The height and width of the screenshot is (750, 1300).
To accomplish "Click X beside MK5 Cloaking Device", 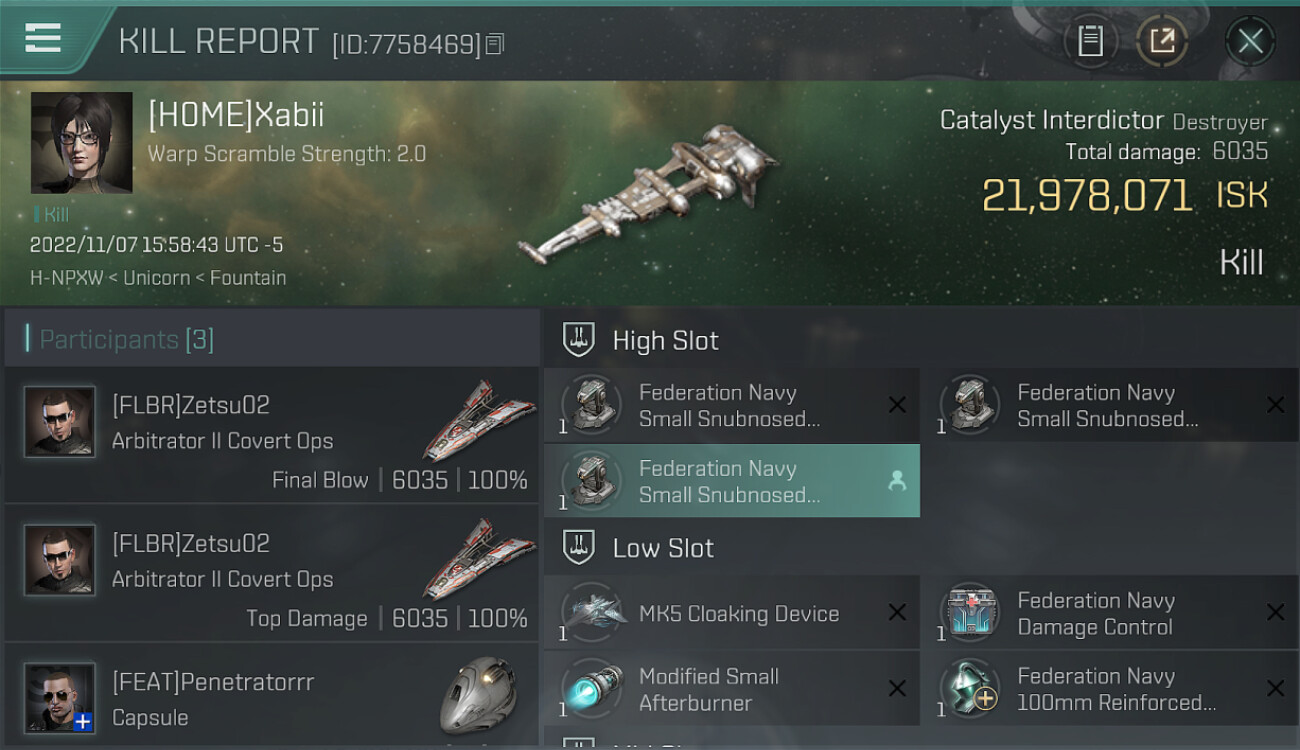I will [x=897, y=613].
